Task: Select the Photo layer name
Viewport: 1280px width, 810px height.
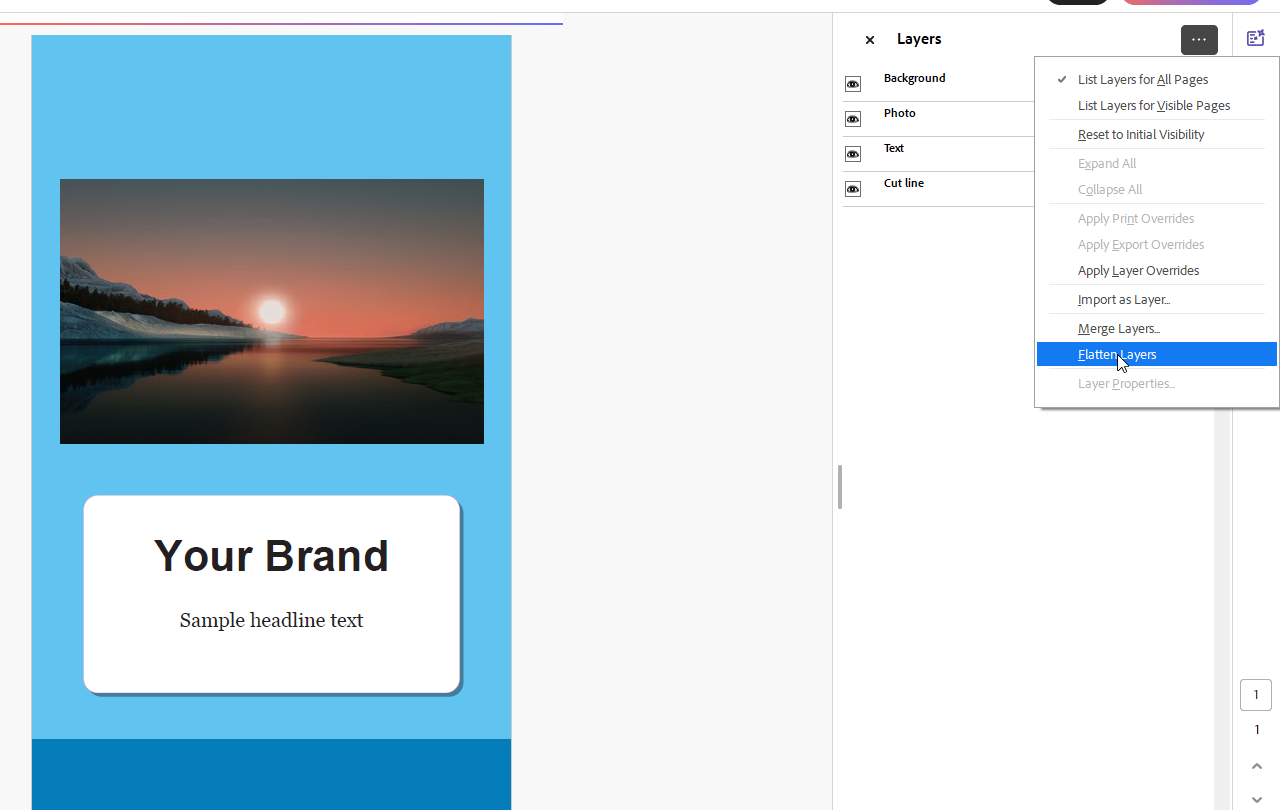Action: pos(899,113)
